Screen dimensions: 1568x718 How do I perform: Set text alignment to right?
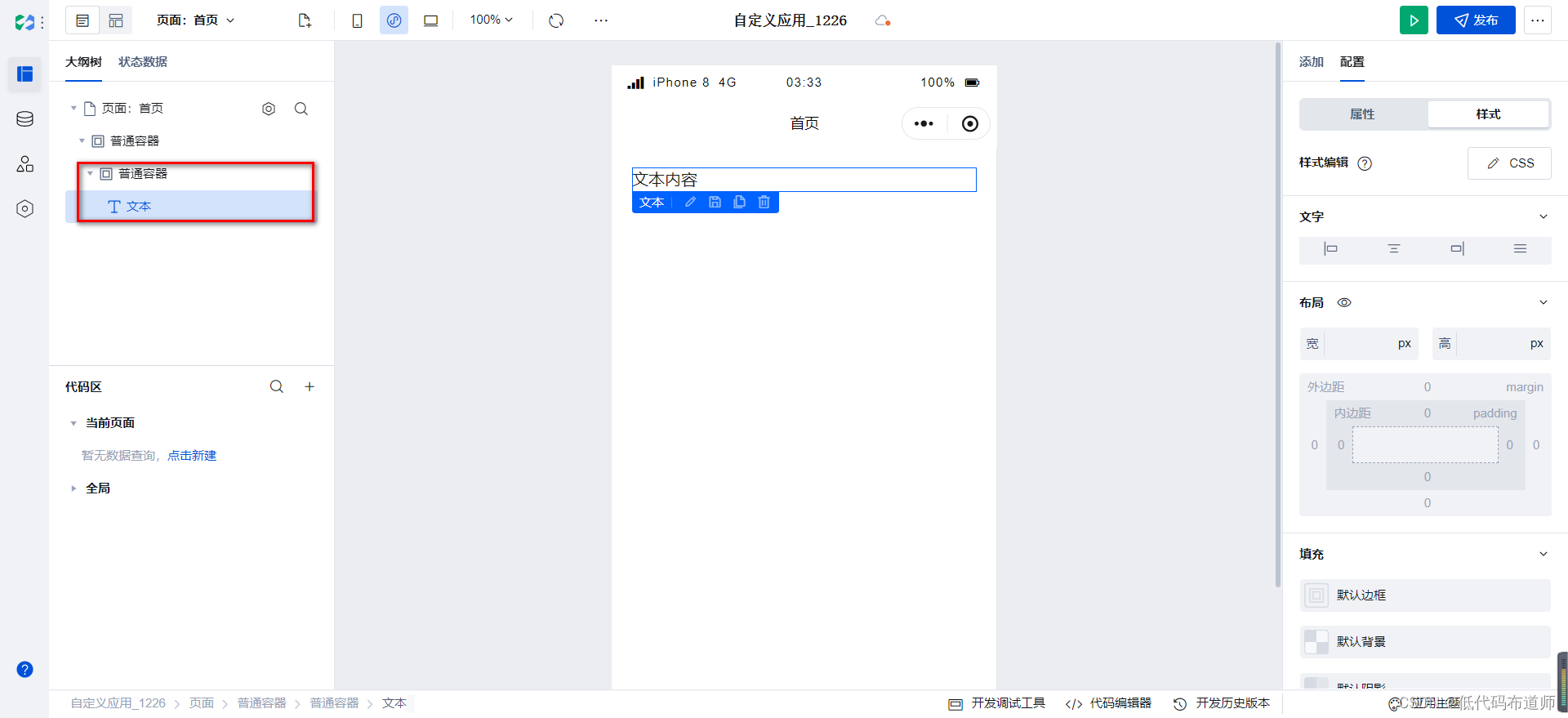pyautogui.click(x=1458, y=249)
